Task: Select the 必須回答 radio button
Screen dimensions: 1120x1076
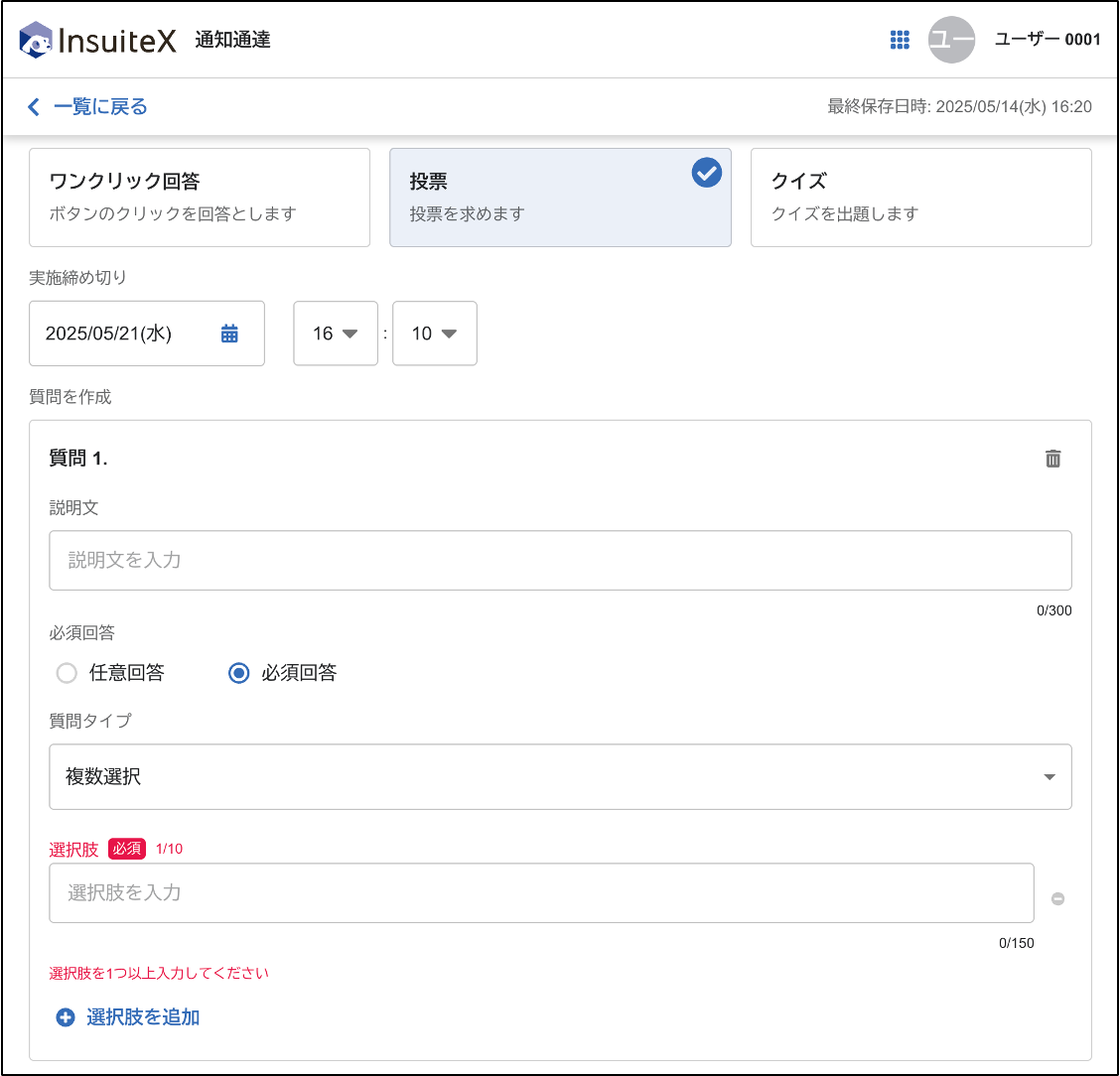Action: 238,673
